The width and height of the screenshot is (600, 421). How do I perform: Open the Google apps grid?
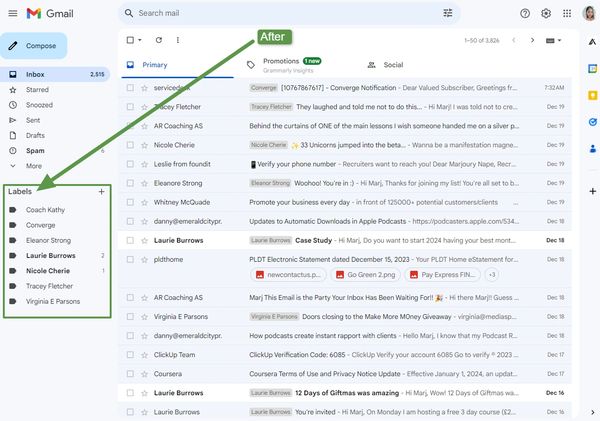(x=567, y=13)
